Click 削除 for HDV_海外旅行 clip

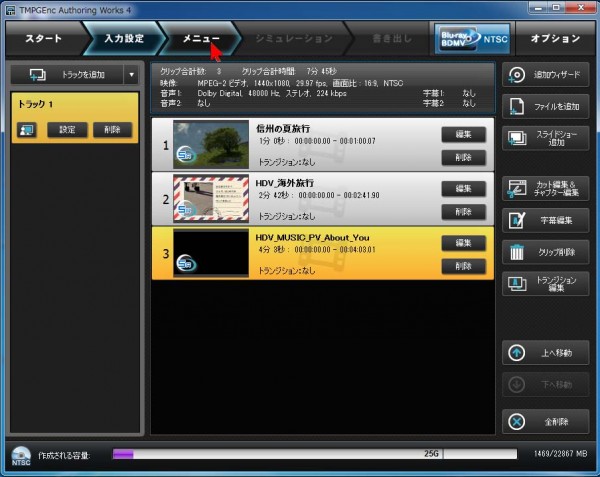pyautogui.click(x=463, y=212)
